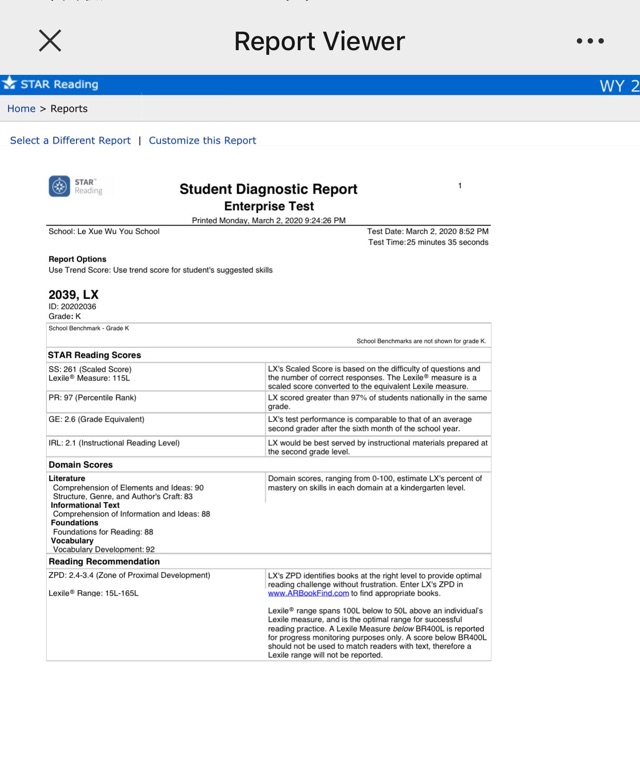Click the STAR Reading Scores section header
Viewport: 640px width, 772px height.
click(95, 355)
